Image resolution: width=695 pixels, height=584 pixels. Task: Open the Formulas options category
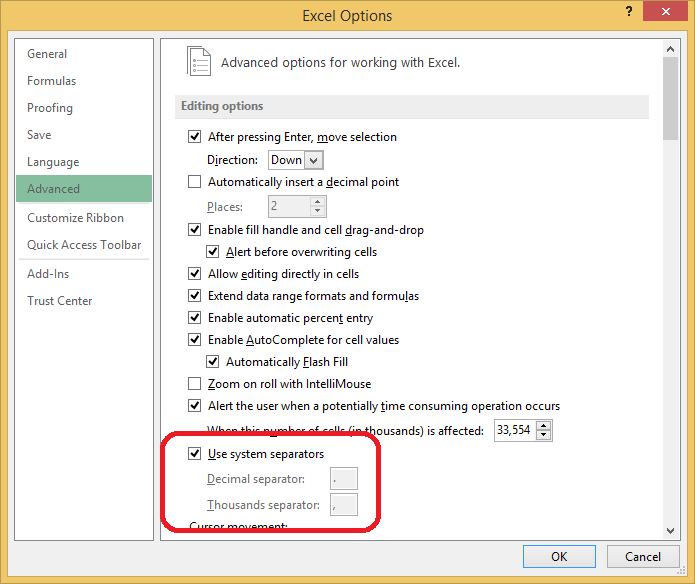point(84,81)
